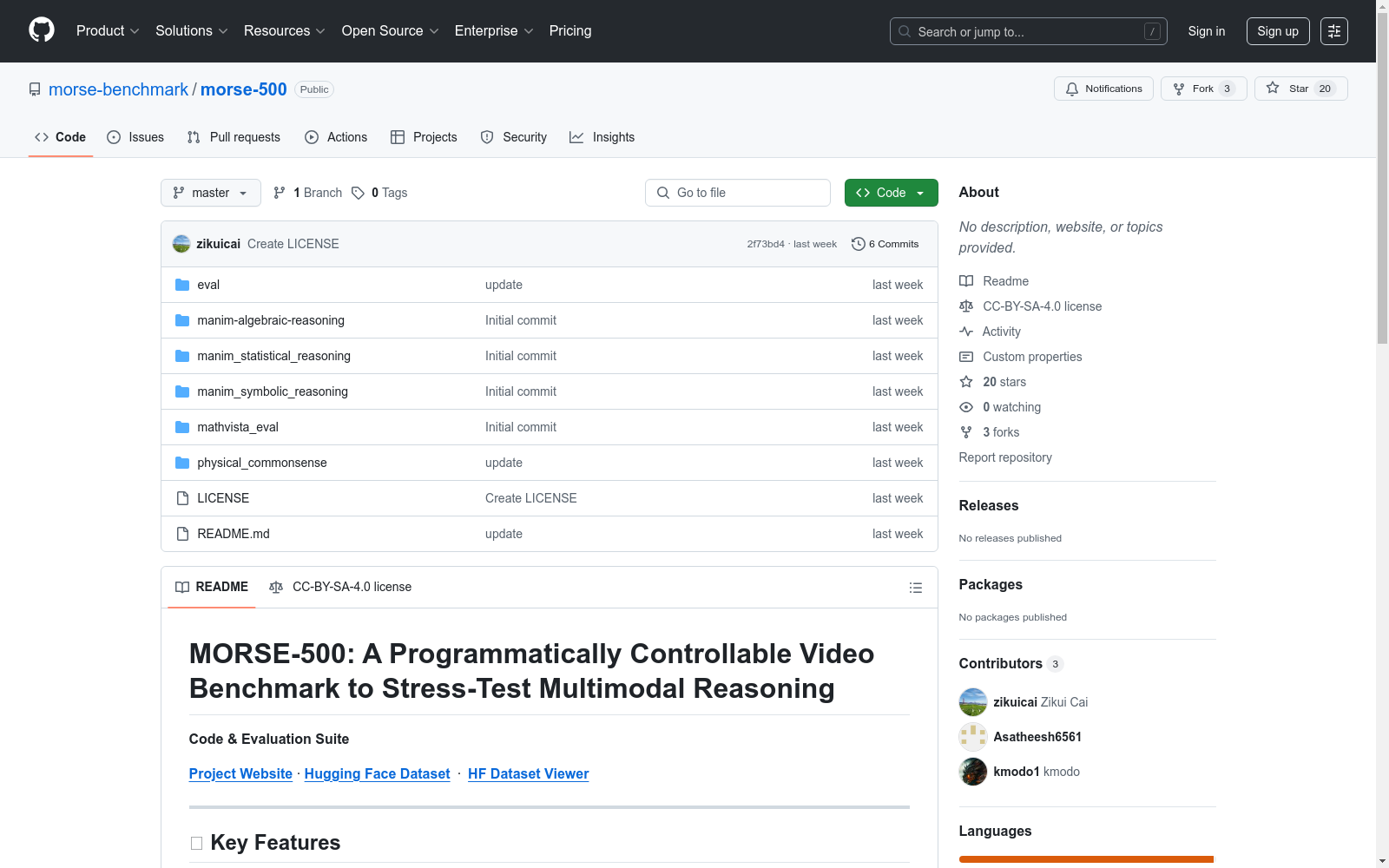
Task: Click the star icon beside 20 stars
Action: tap(966, 382)
